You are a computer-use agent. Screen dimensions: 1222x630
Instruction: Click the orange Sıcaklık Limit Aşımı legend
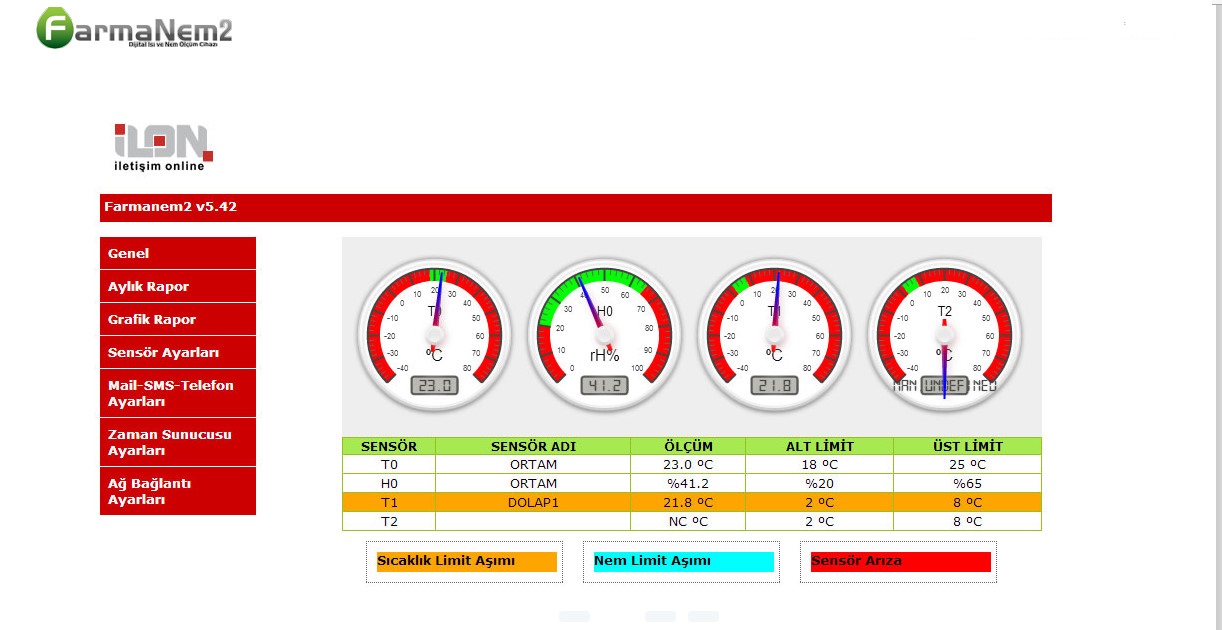point(465,561)
